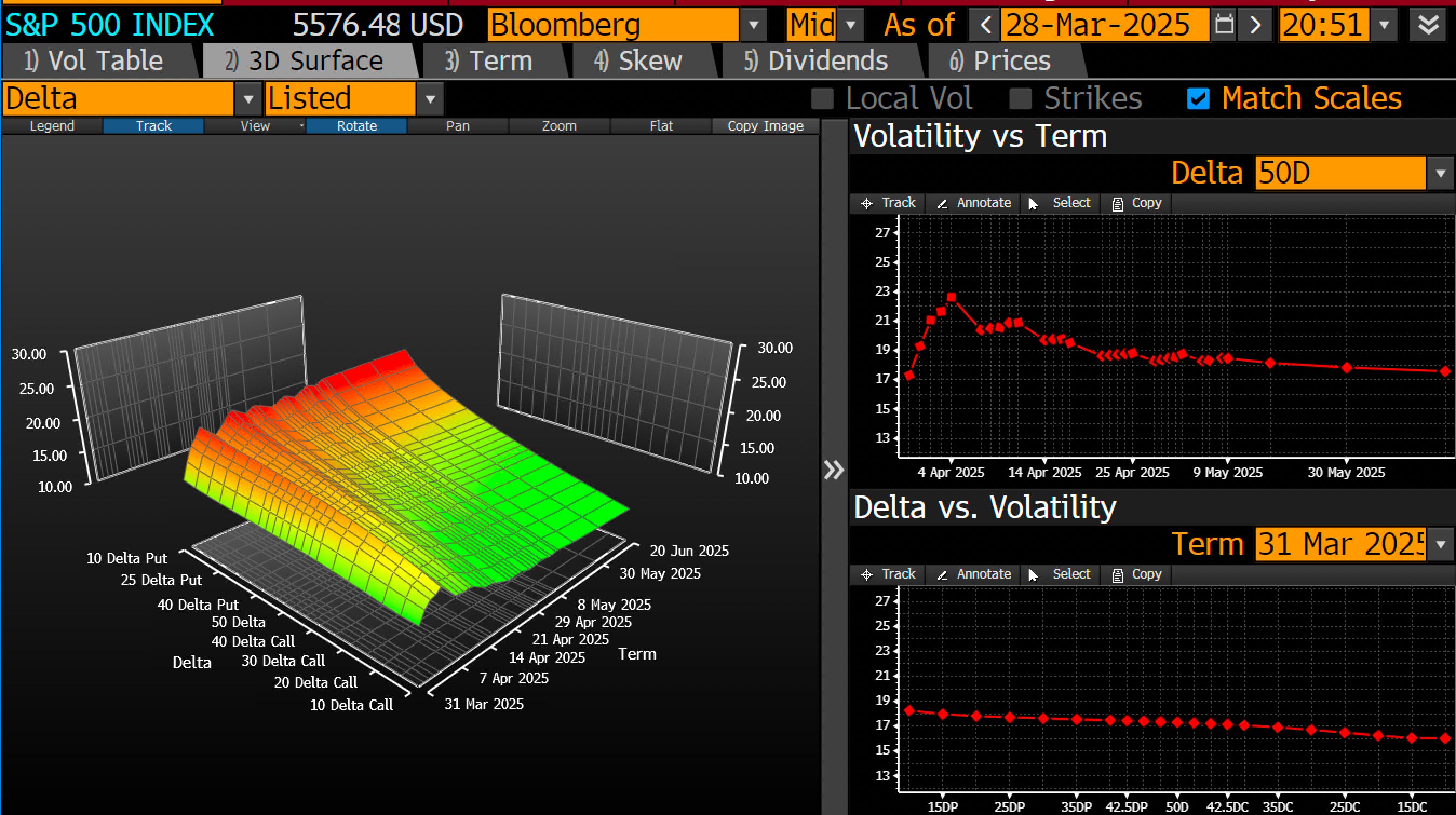Click Copy in Delta vs. Volatility chart
Viewport: 1456px width, 815px height.
pyautogui.click(x=1137, y=574)
